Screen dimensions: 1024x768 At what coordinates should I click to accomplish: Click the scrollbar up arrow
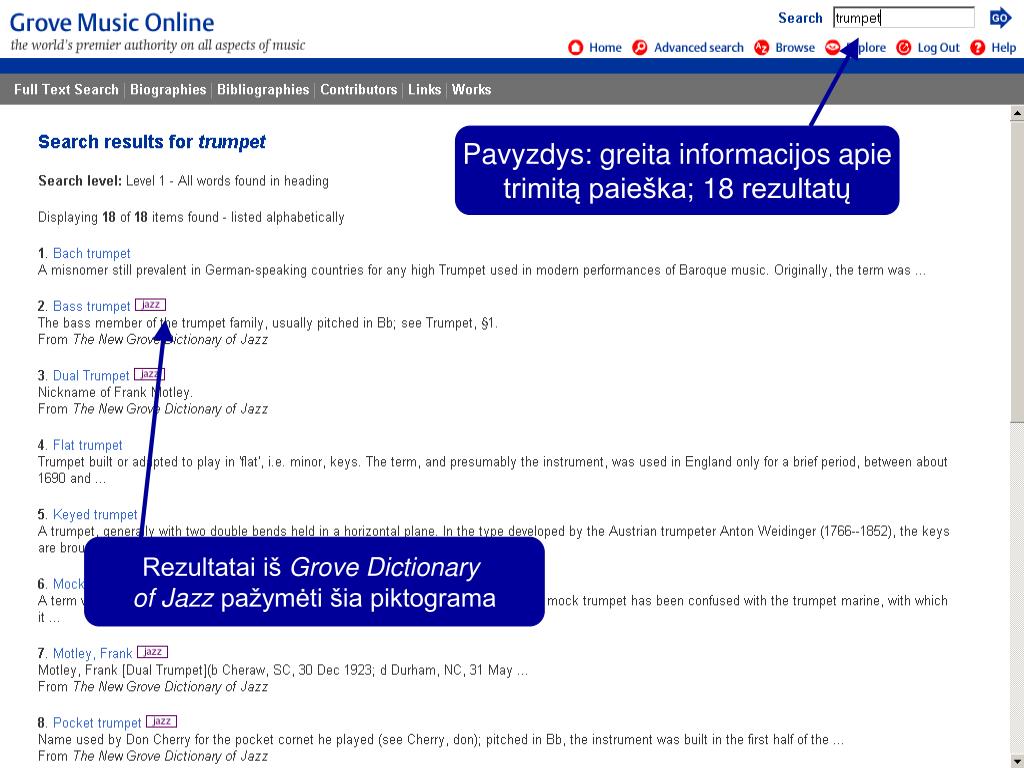[1017, 113]
